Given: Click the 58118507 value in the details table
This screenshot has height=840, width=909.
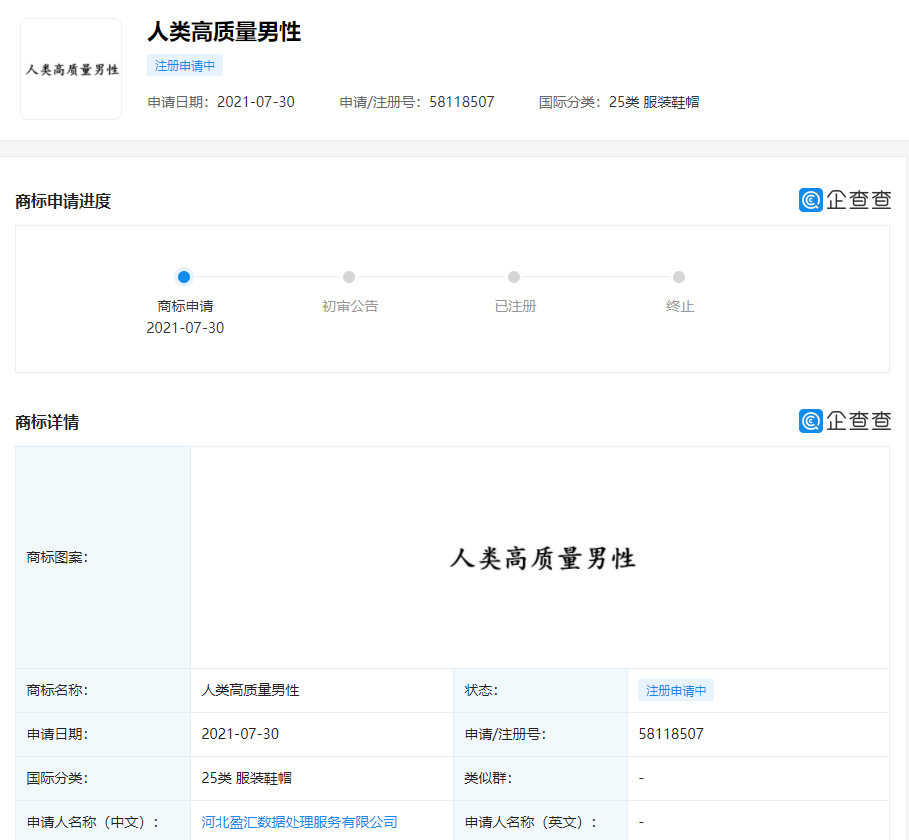Looking at the screenshot, I should click(671, 734).
